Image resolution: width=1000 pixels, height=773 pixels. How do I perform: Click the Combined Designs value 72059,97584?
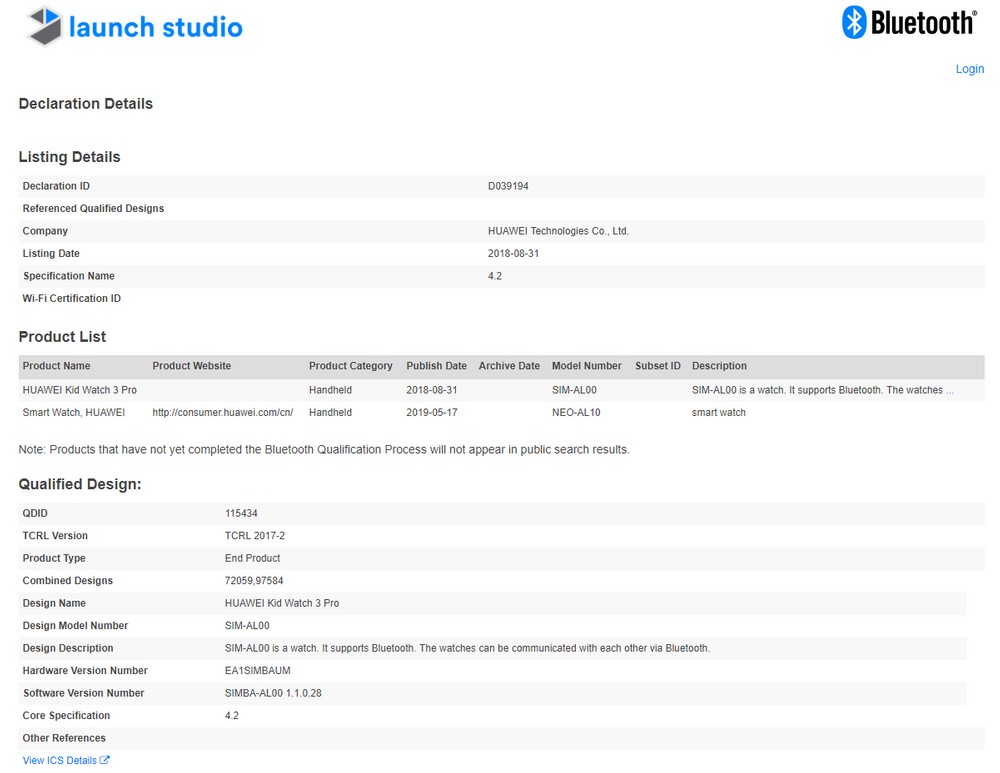point(254,581)
